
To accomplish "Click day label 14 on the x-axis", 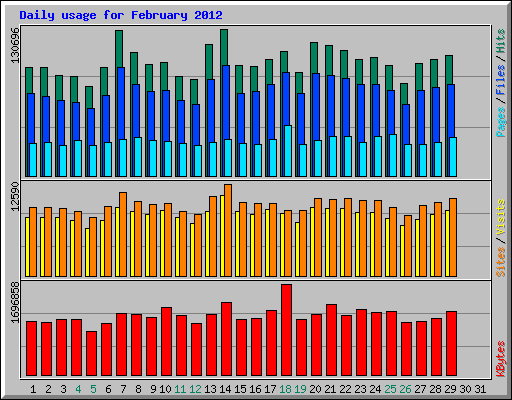I will click(x=225, y=389).
